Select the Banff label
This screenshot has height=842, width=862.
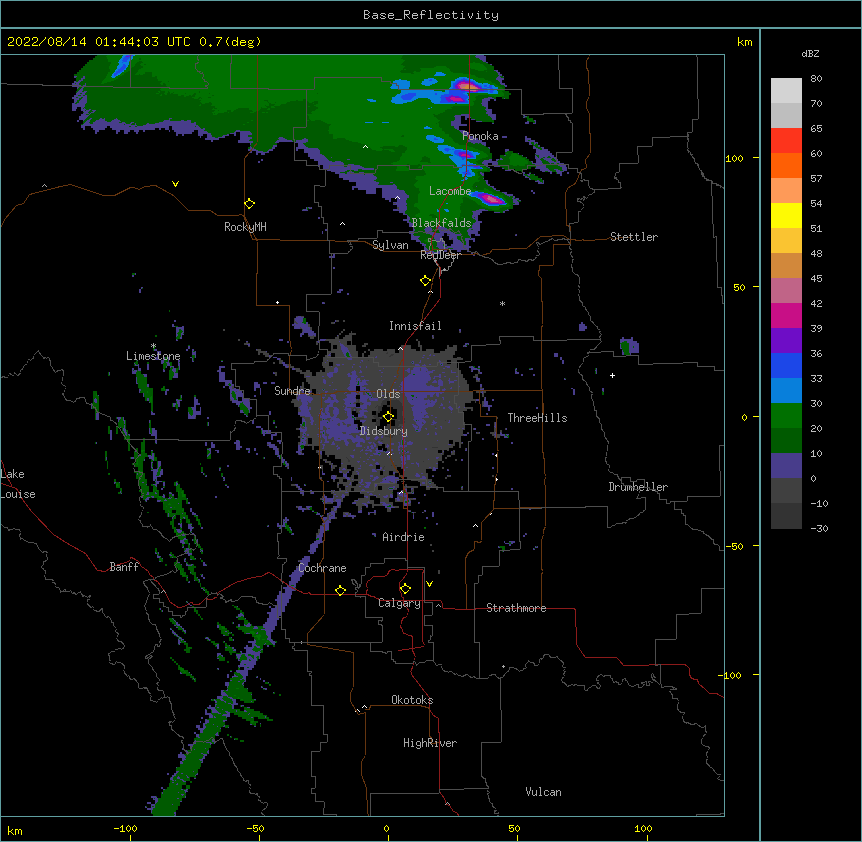pyautogui.click(x=124, y=567)
